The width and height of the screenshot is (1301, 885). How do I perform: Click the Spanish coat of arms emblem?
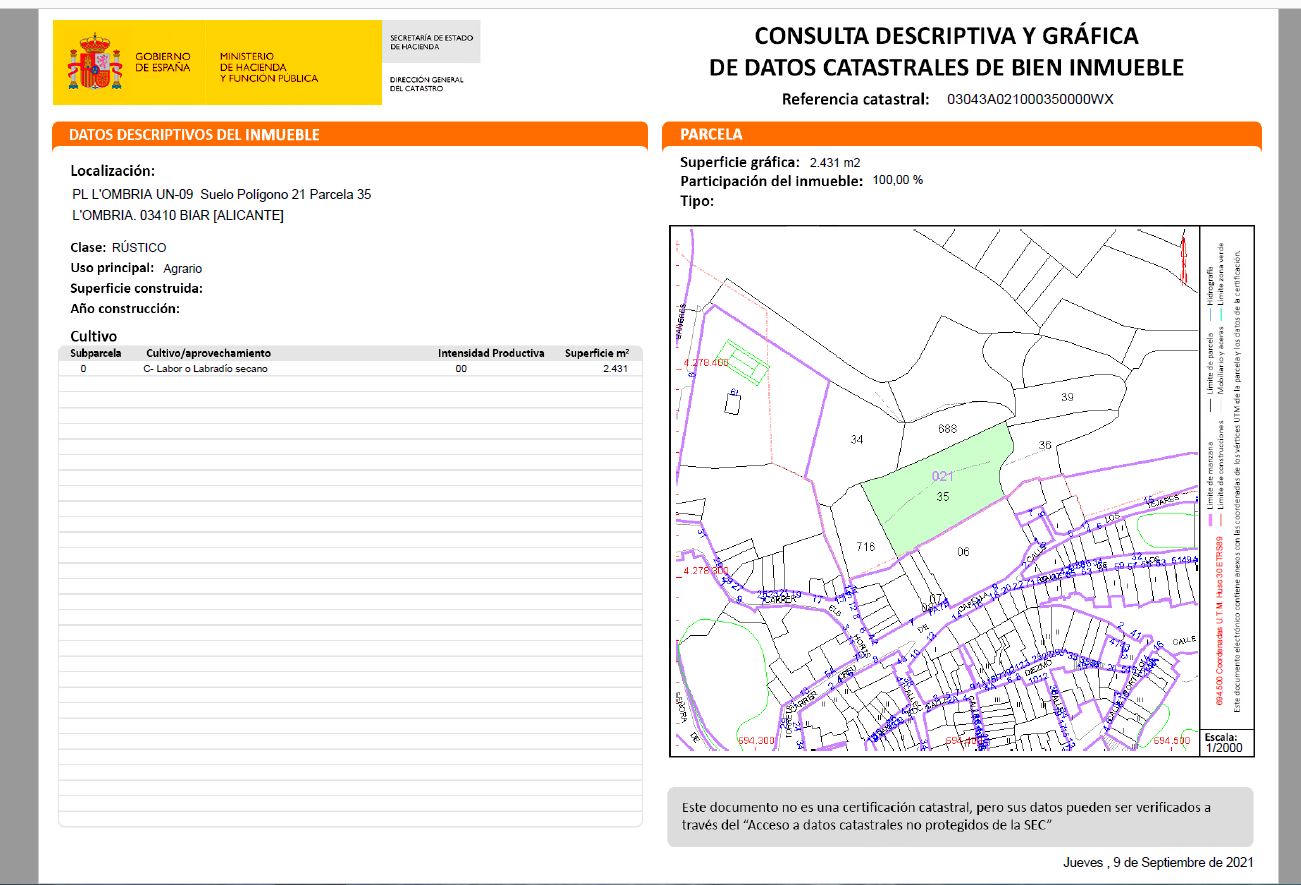click(x=93, y=62)
